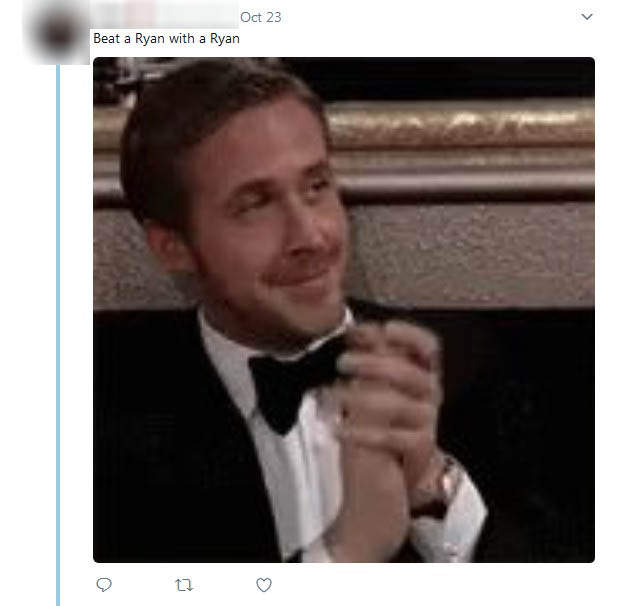Open the tweet options chevron menu
The width and height of the screenshot is (630, 606).
click(x=587, y=17)
